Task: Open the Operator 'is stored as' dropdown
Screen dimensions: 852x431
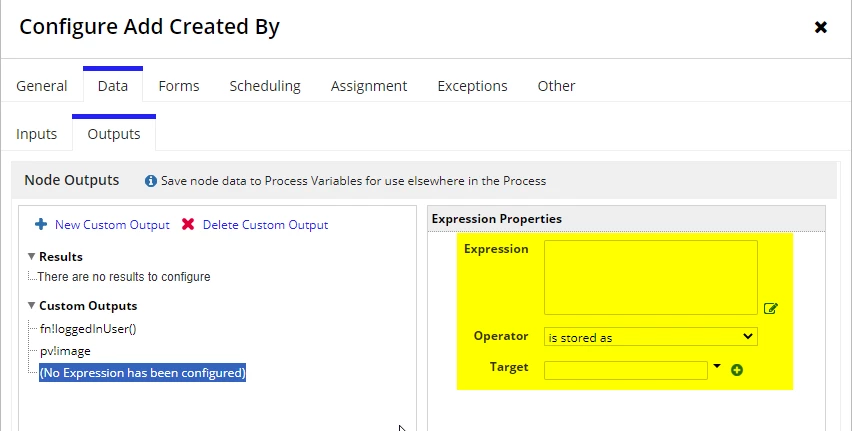Action: (650, 337)
